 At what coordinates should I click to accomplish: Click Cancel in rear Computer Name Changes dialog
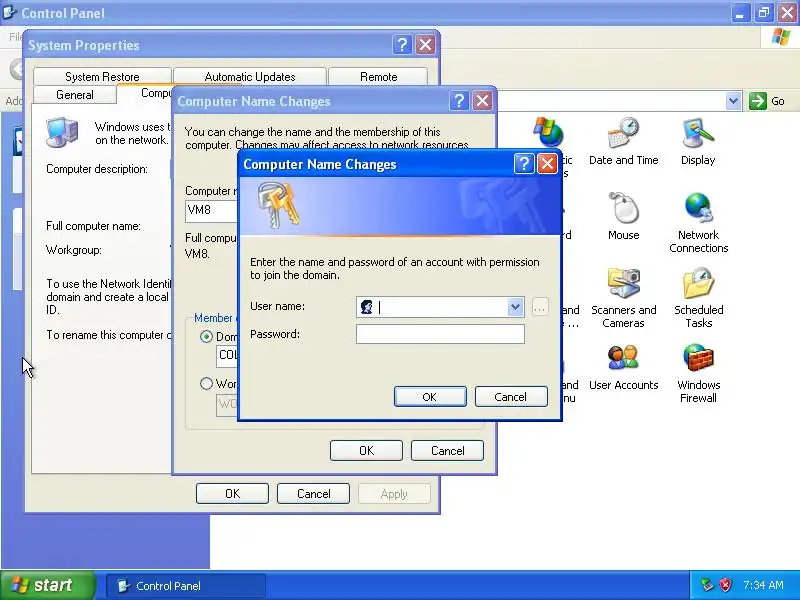click(x=447, y=451)
